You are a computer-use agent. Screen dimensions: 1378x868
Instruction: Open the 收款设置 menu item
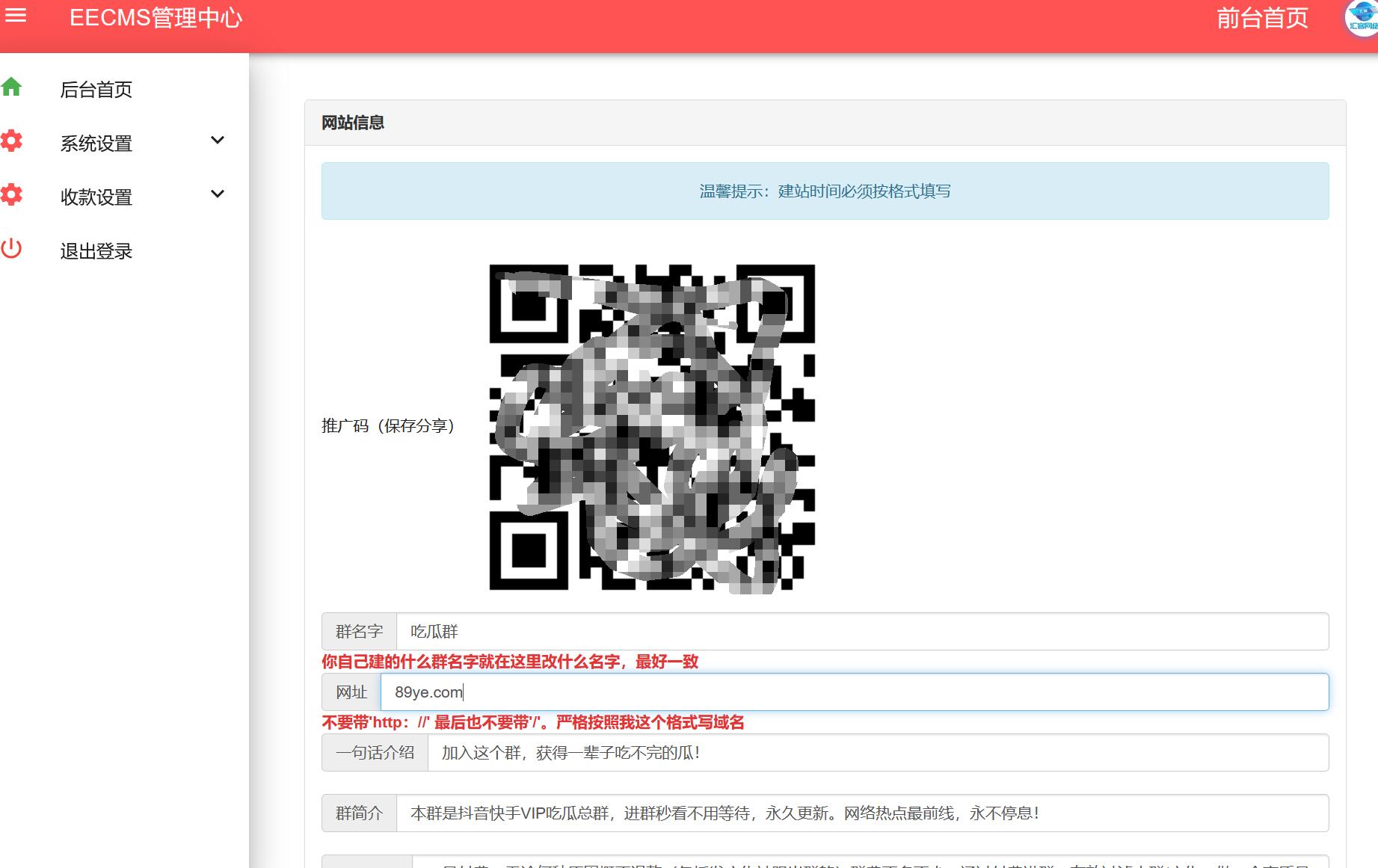(x=96, y=197)
